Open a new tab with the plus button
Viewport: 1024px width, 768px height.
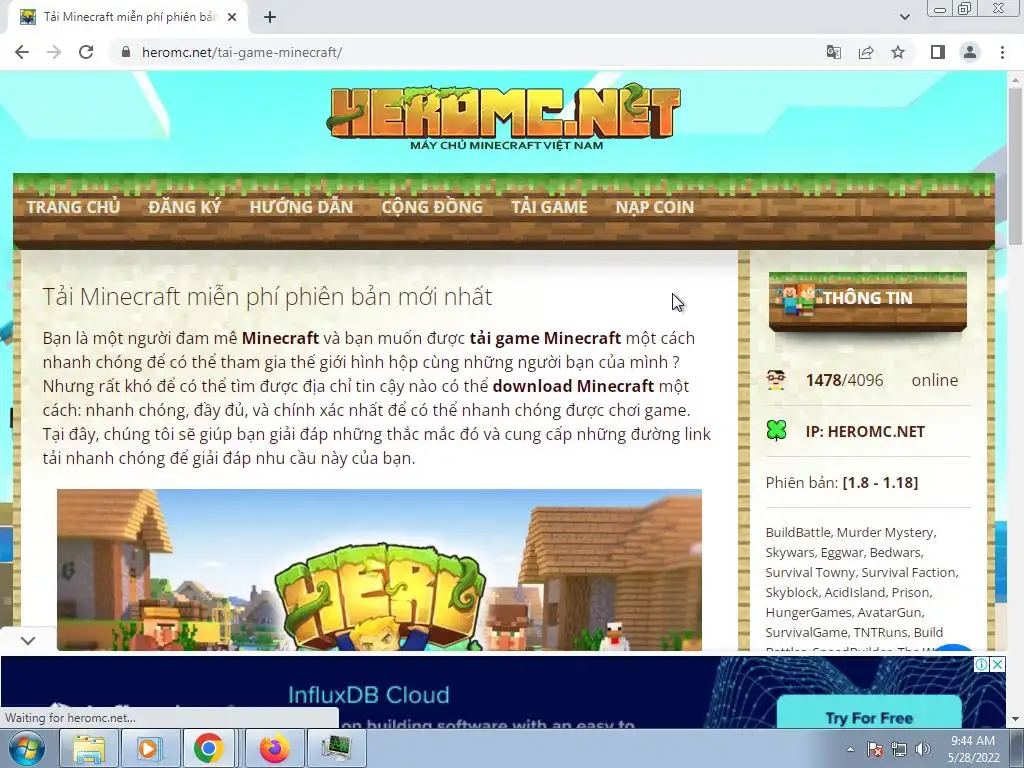click(x=270, y=18)
